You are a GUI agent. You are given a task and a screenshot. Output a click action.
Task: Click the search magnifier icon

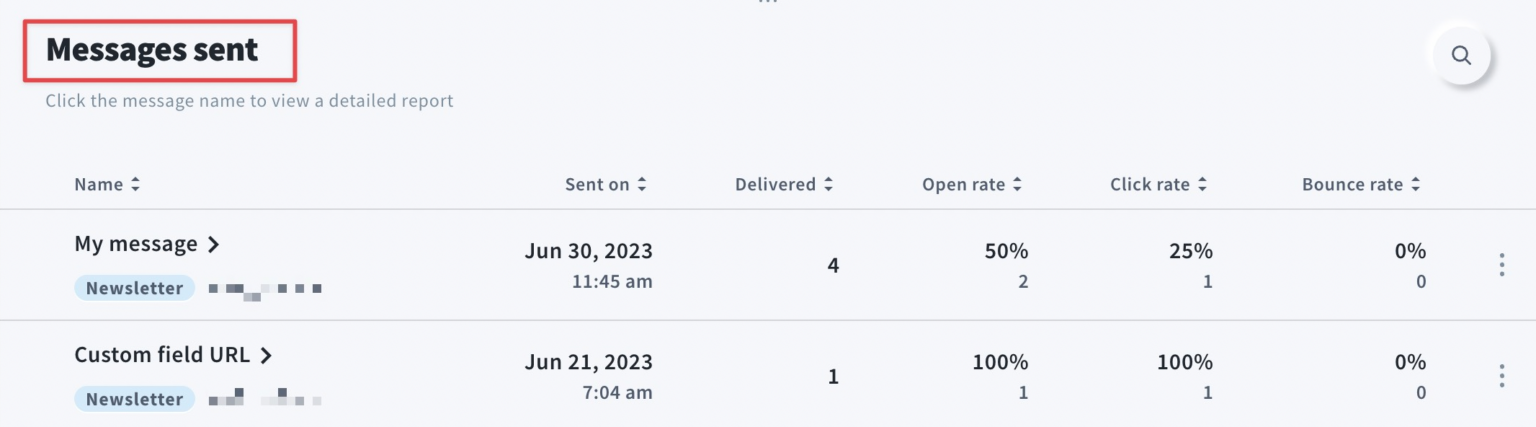(1461, 56)
